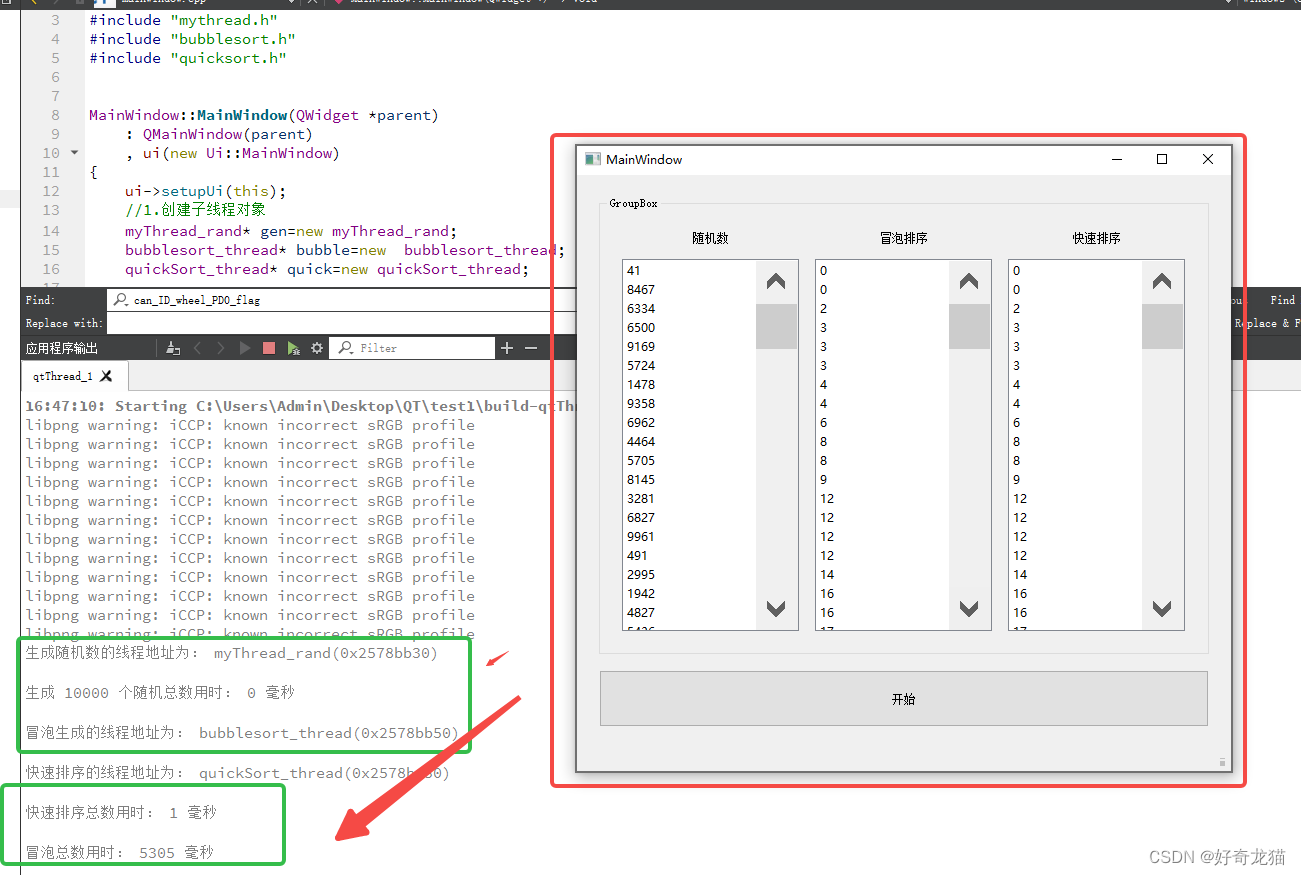Maximize the MainWindow window
Image resolution: width=1301 pixels, height=875 pixels.
tap(1162, 159)
